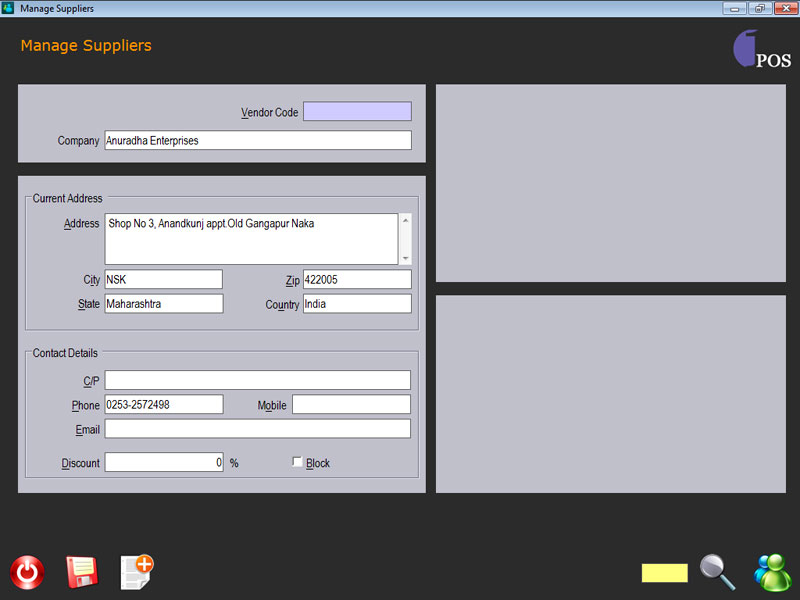Click the Discount percentage field
Image resolution: width=800 pixels, height=600 pixels.
(x=163, y=463)
